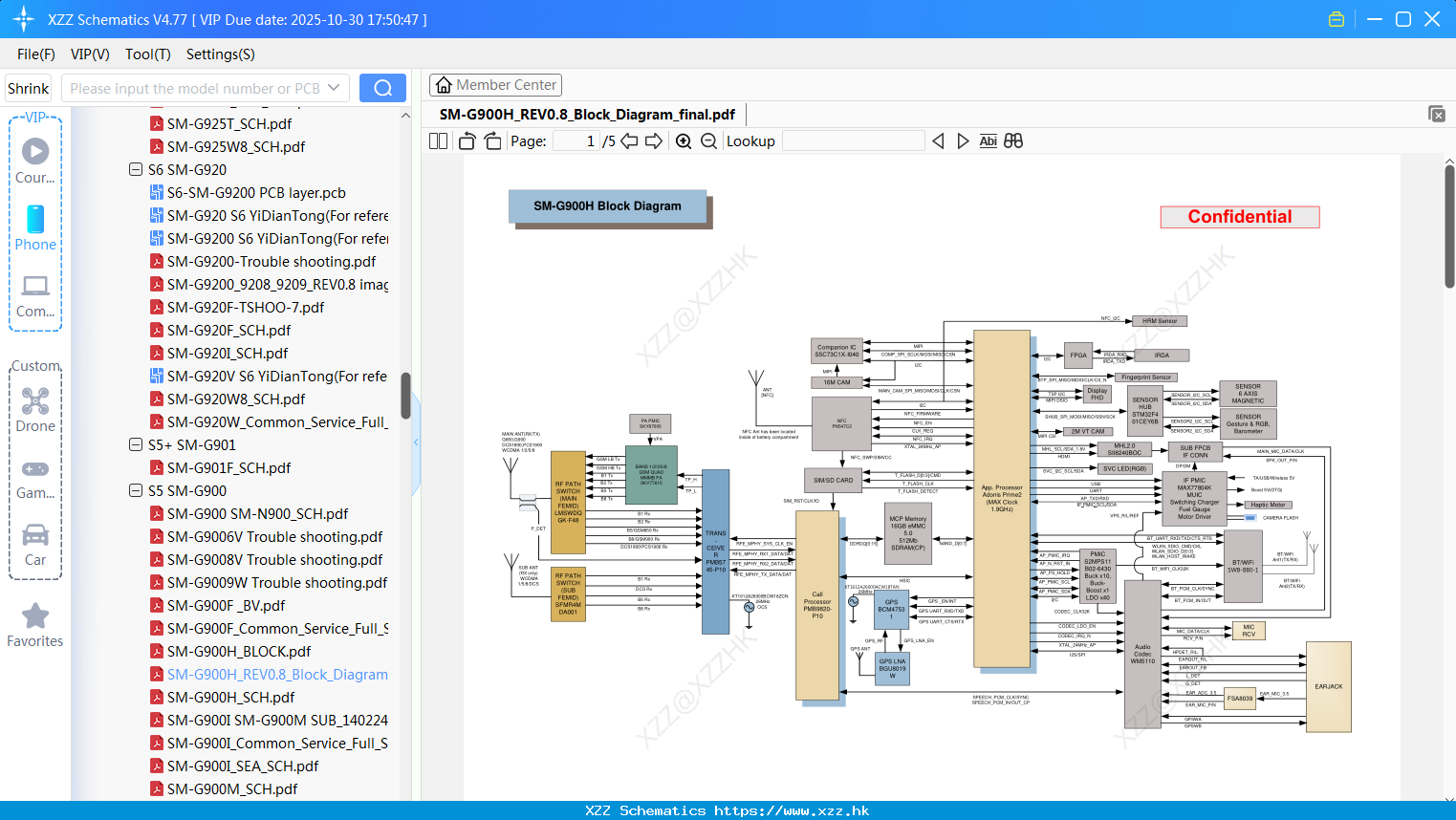Open SM-G900 SM-N900_SCH.pdf
This screenshot has height=820, width=1456.
click(x=249, y=513)
